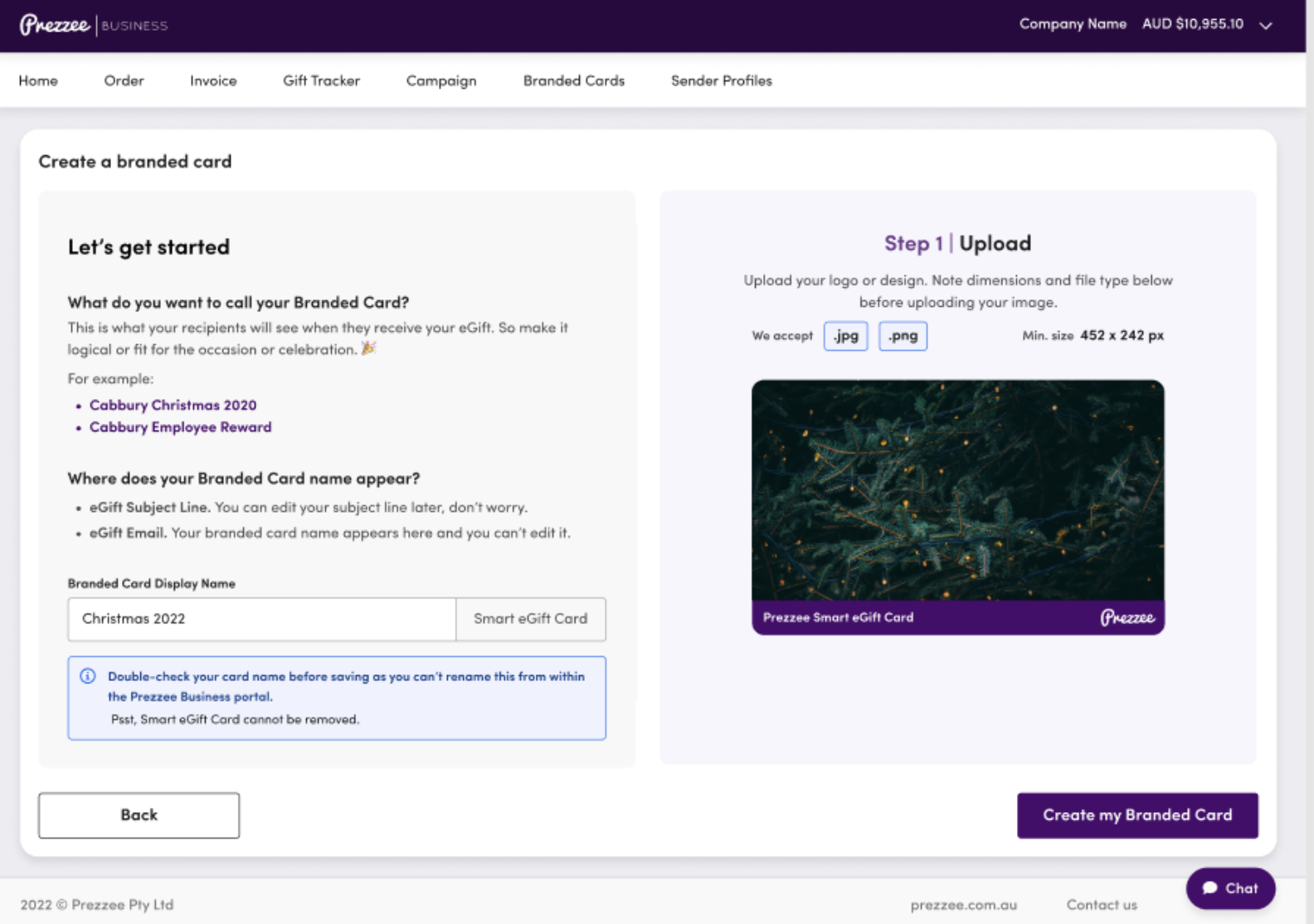Click the Company Name label

tap(1073, 24)
